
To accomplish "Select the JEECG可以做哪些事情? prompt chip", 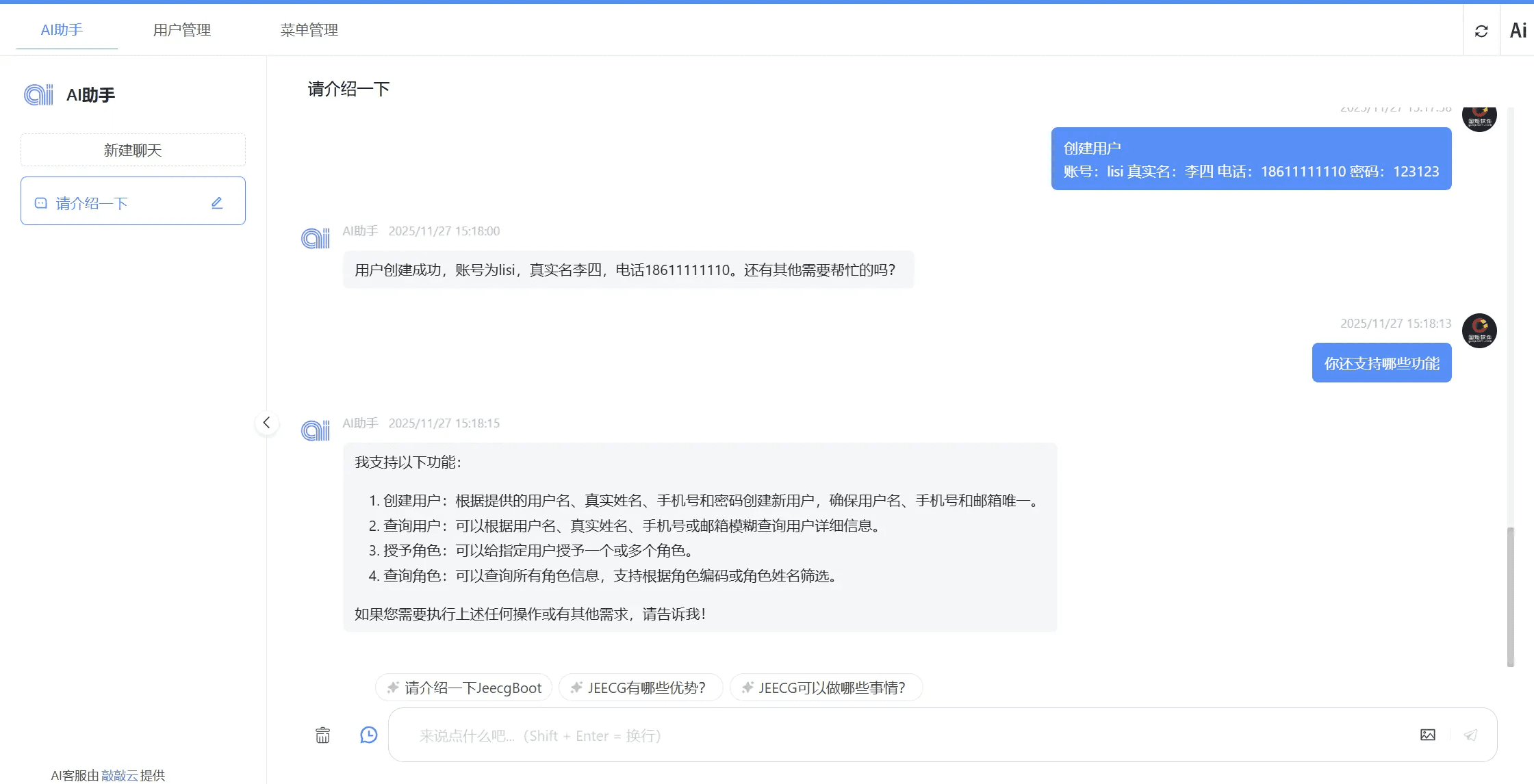I will coord(826,688).
